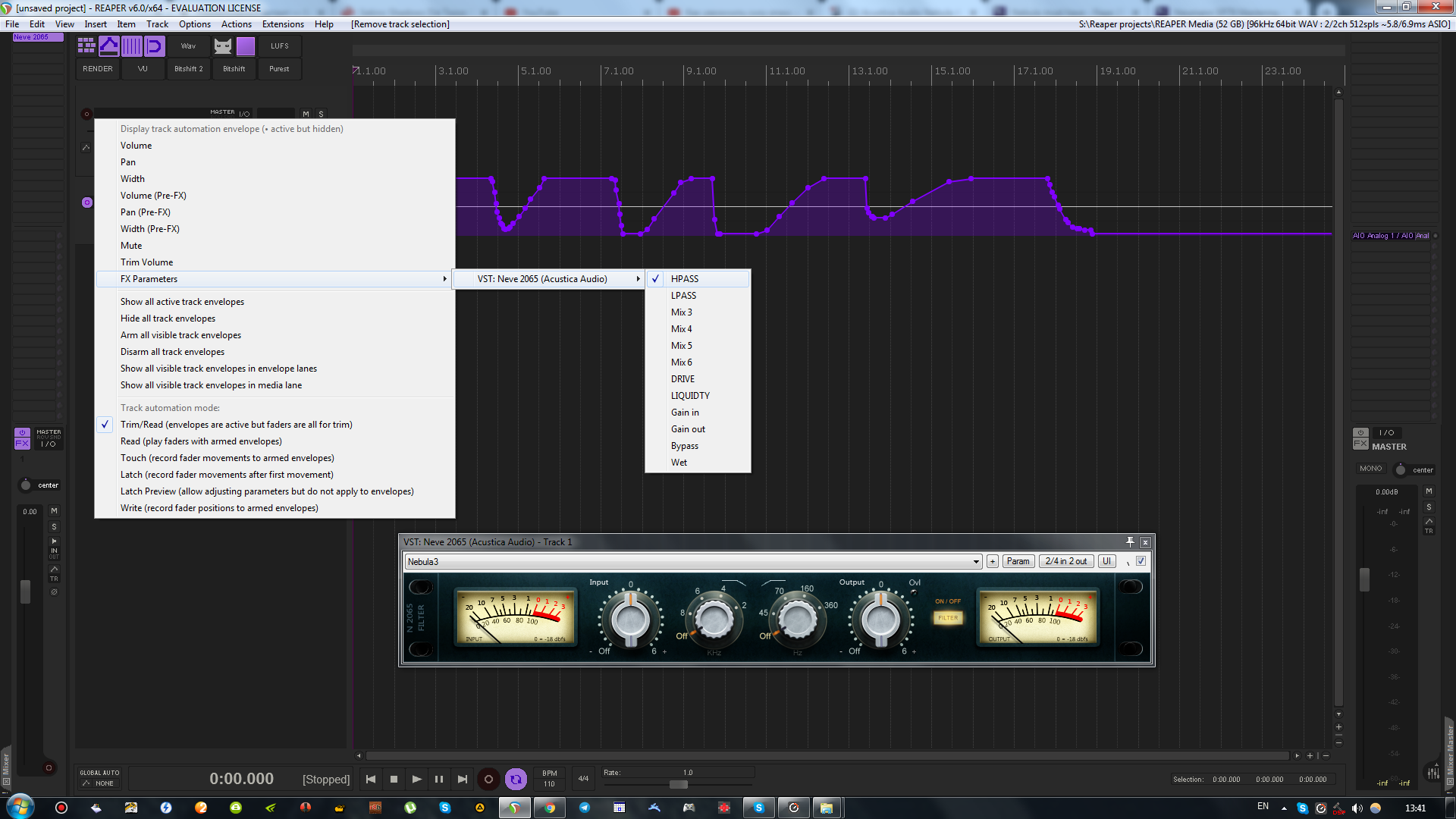Toggle the repeat loop button
Image resolution: width=1456 pixels, height=819 pixels.
pos(516,779)
